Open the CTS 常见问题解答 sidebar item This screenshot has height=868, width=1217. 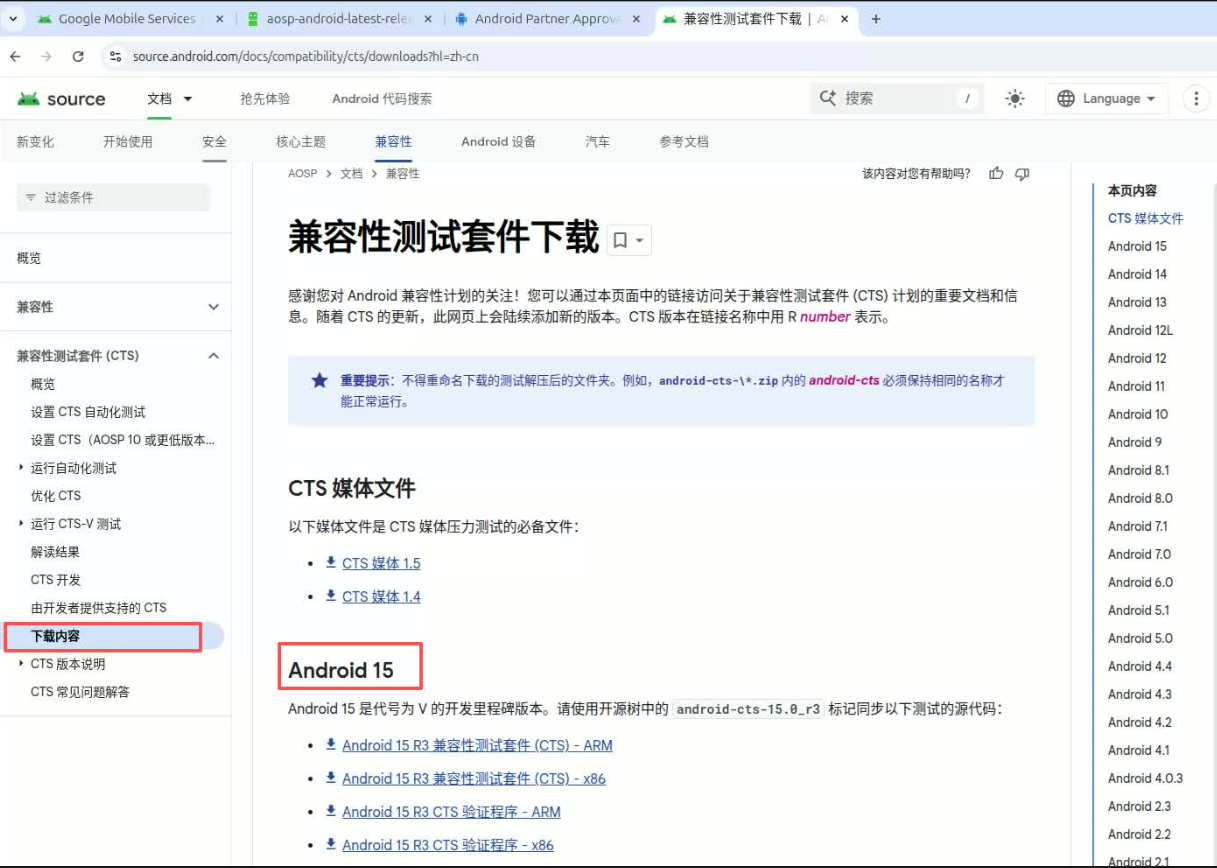tap(80, 692)
